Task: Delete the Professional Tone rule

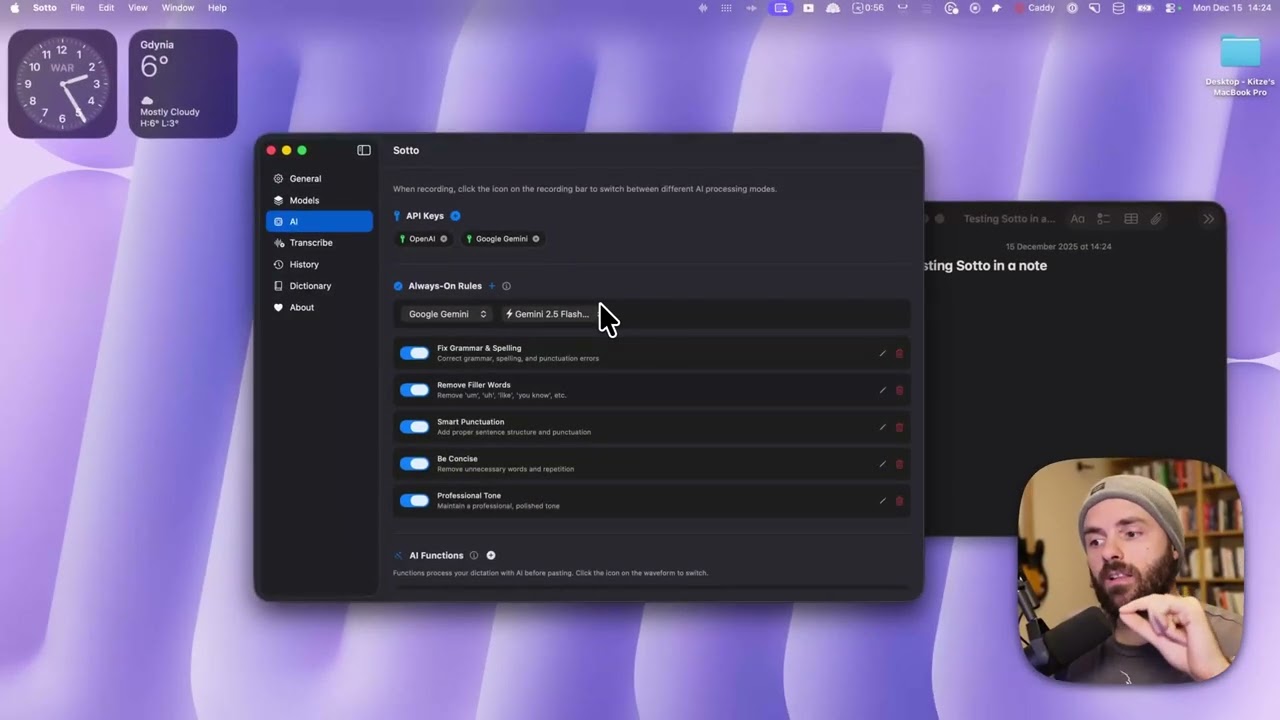Action: coord(899,501)
